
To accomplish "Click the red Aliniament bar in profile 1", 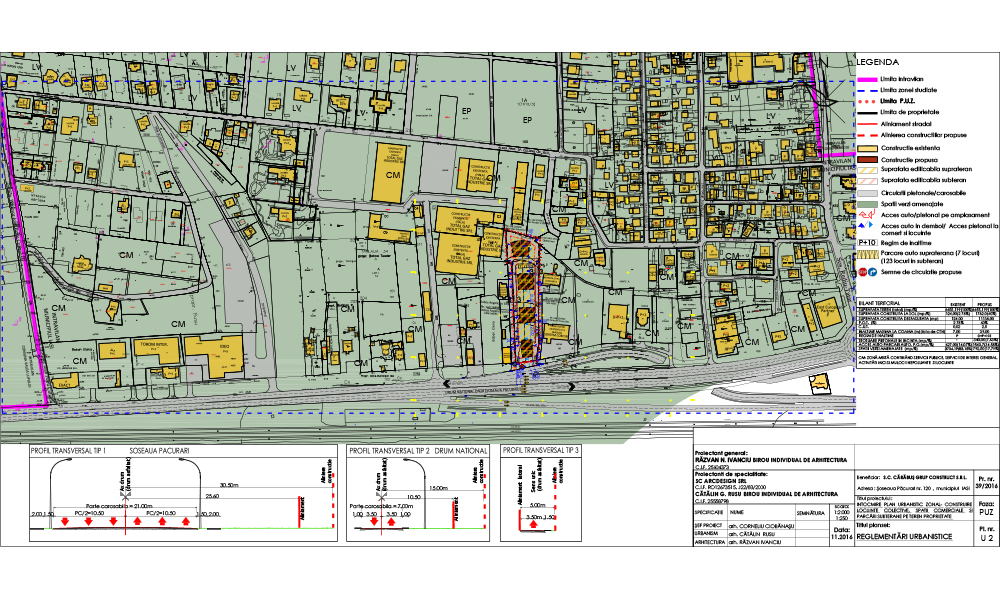I will coord(299,512).
